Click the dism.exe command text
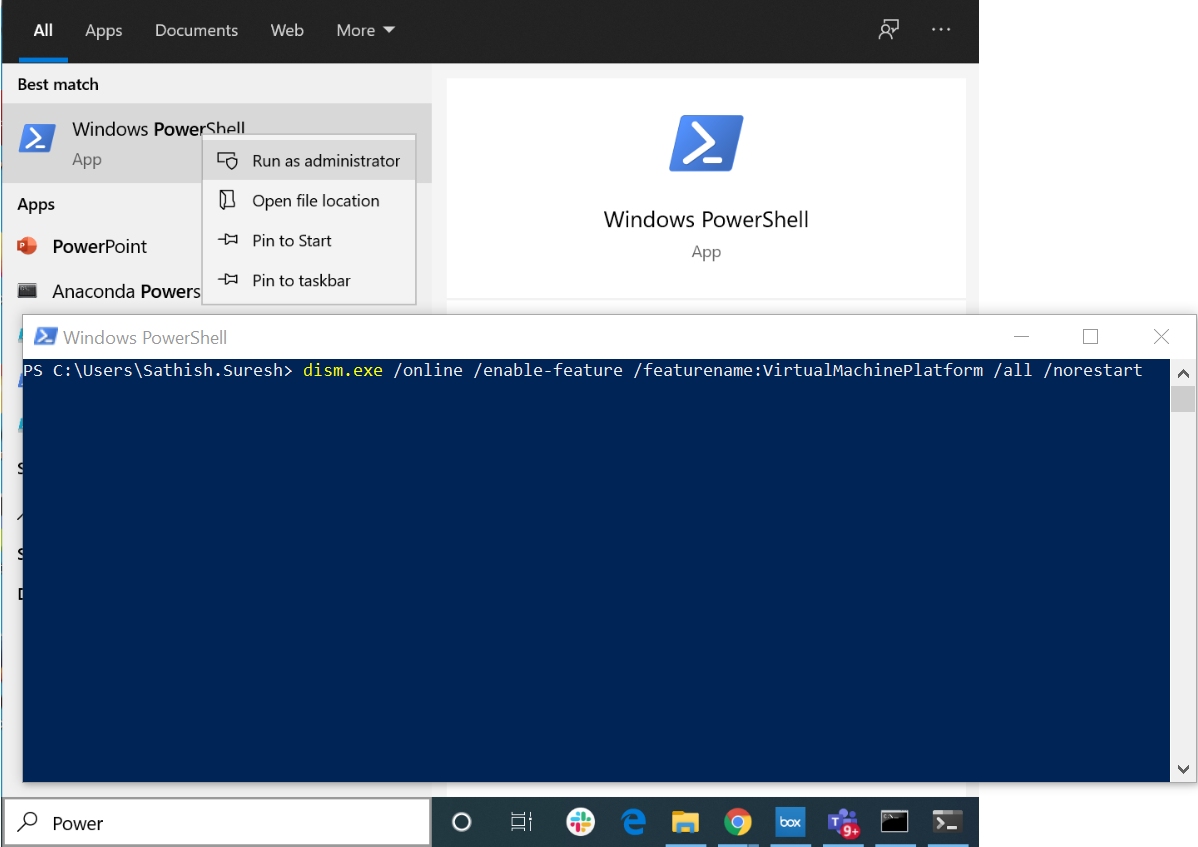 342,370
